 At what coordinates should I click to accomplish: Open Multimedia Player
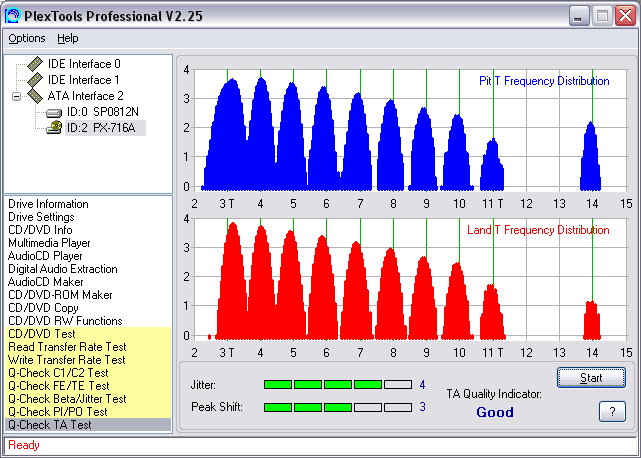click(49, 243)
